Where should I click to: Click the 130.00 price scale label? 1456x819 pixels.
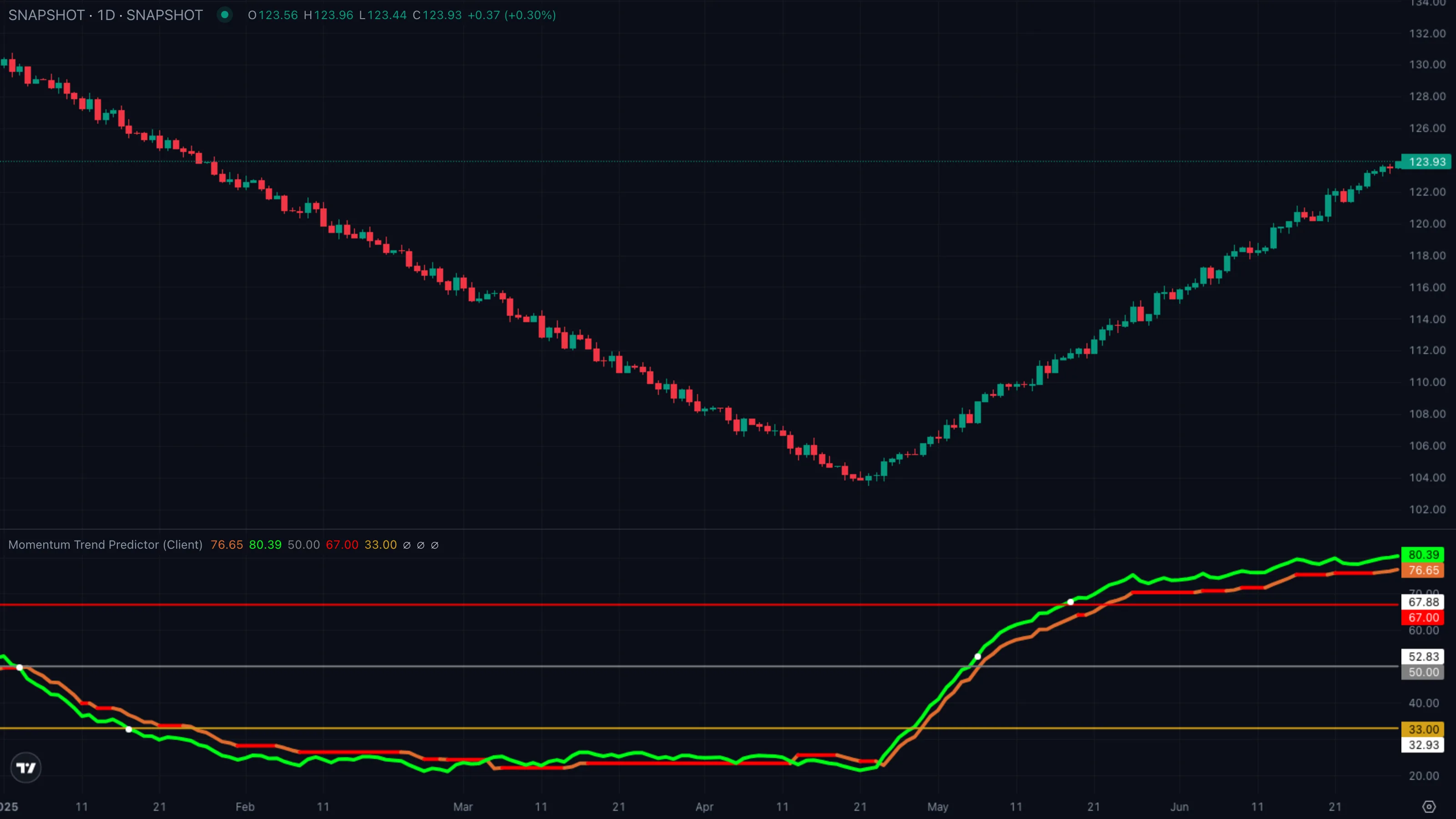1427,65
